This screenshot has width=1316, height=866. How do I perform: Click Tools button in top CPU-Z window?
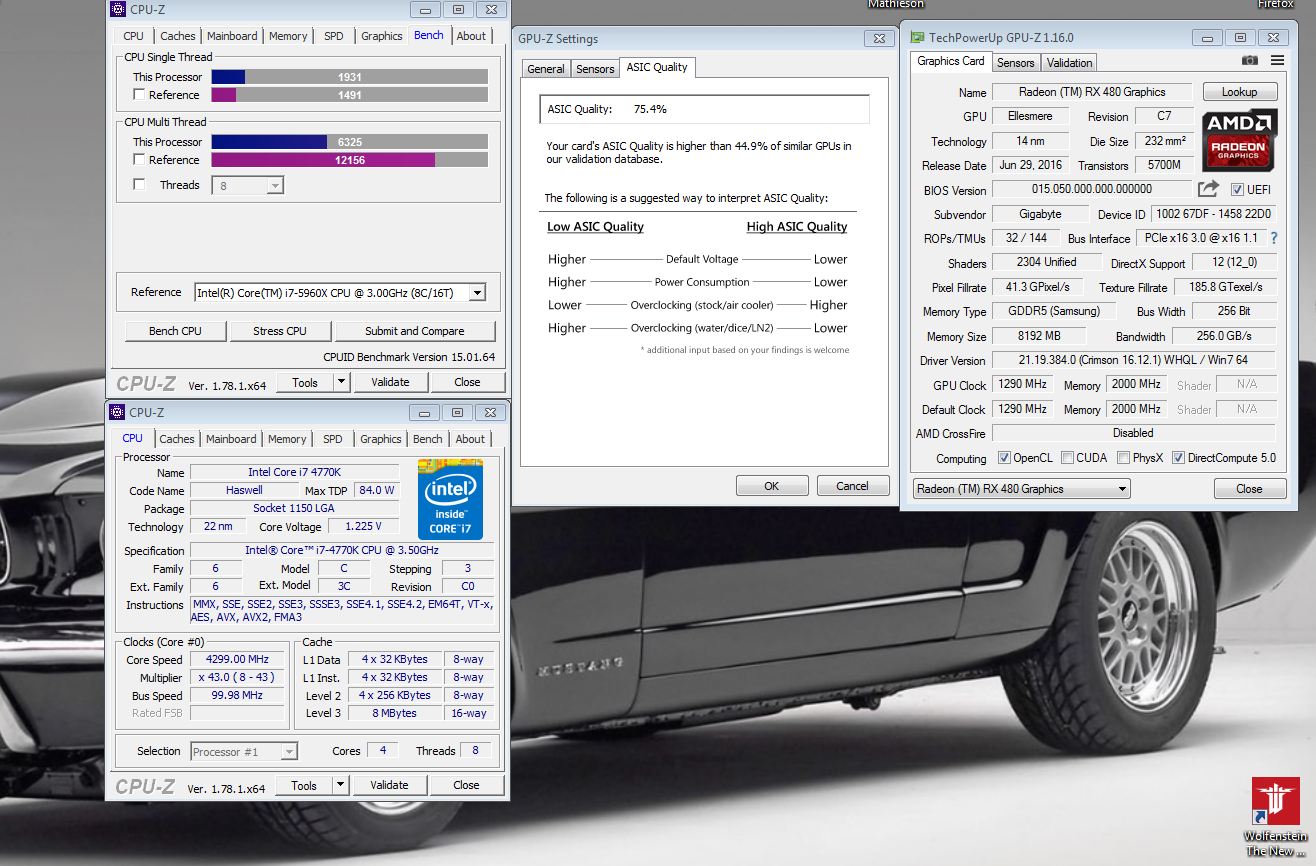304,382
